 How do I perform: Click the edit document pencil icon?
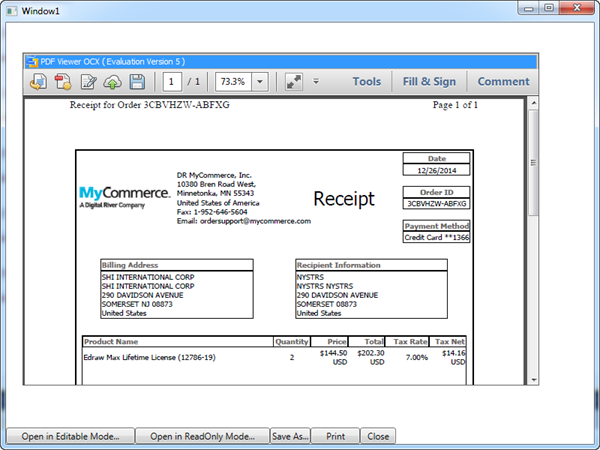[x=88, y=82]
